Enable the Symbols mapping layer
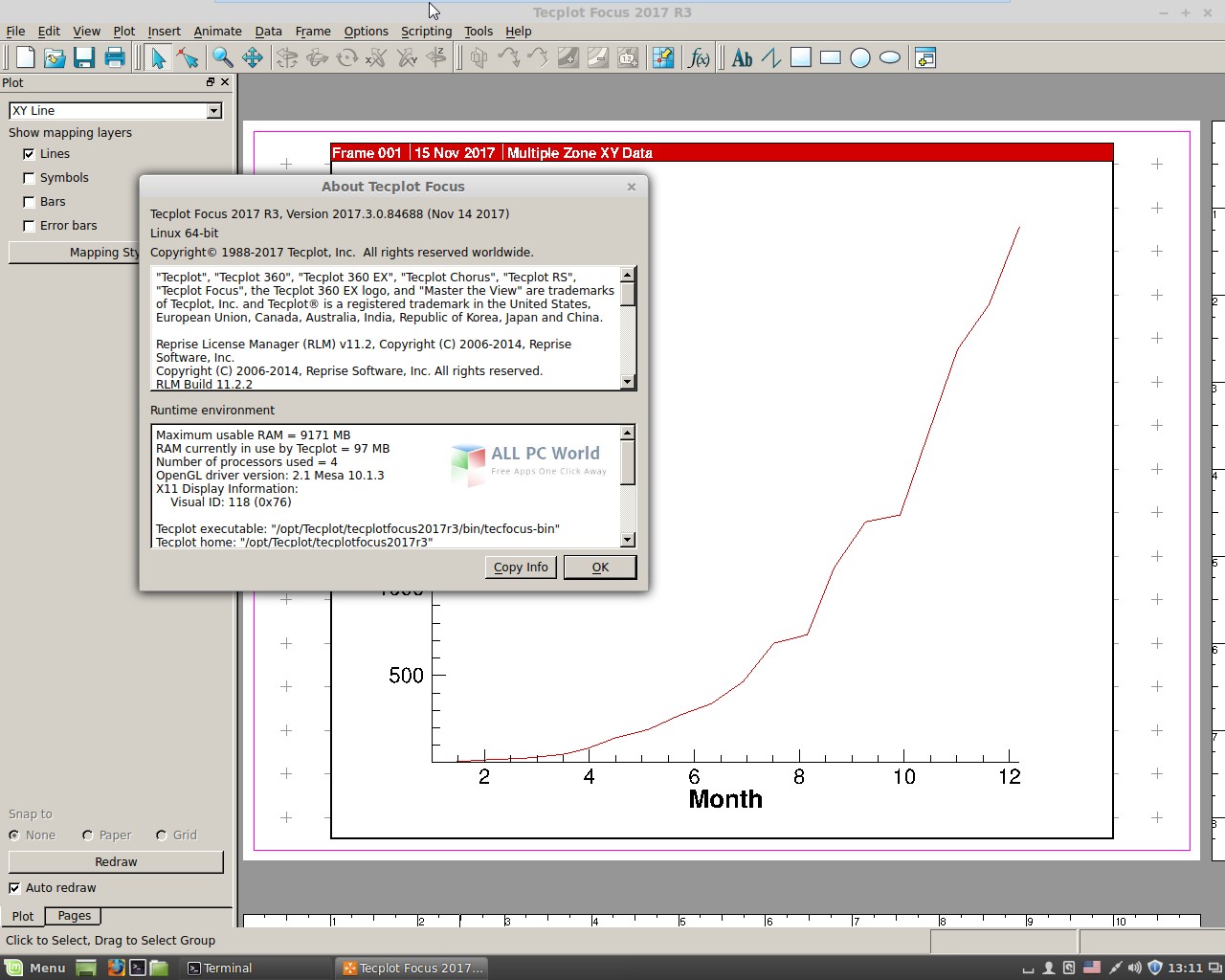Screen dimensions: 1225x980 pos(29,177)
